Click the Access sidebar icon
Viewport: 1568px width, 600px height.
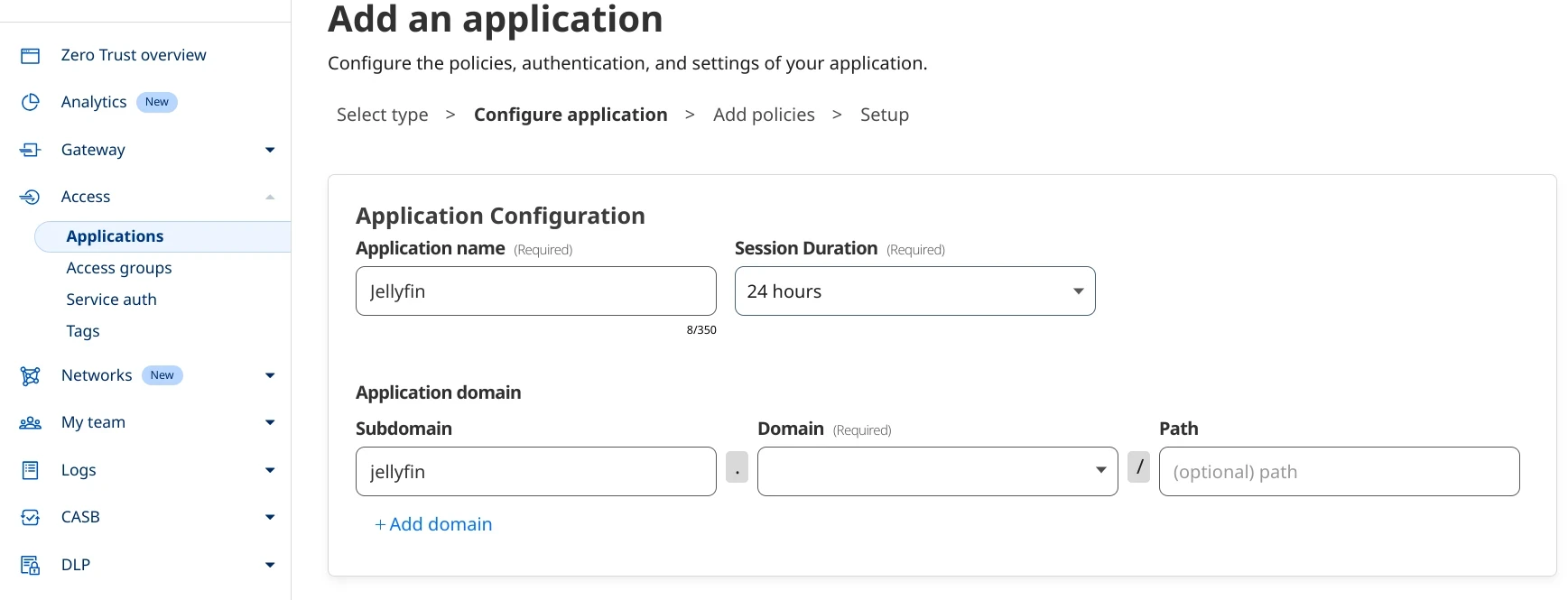click(30, 197)
